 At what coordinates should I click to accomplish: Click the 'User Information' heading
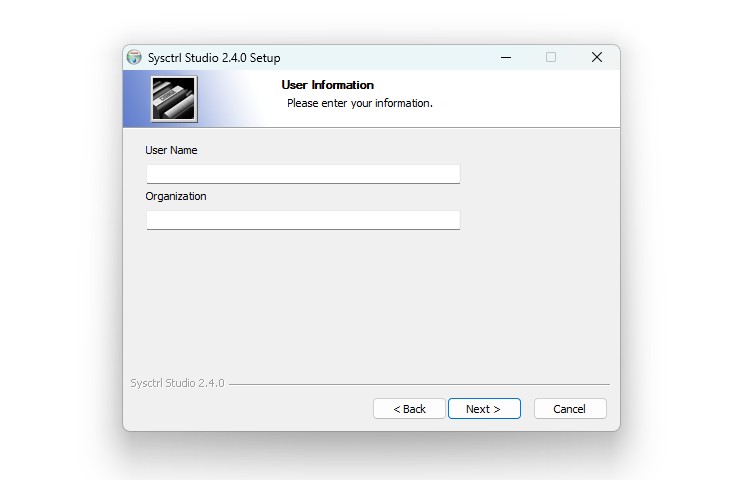point(327,85)
